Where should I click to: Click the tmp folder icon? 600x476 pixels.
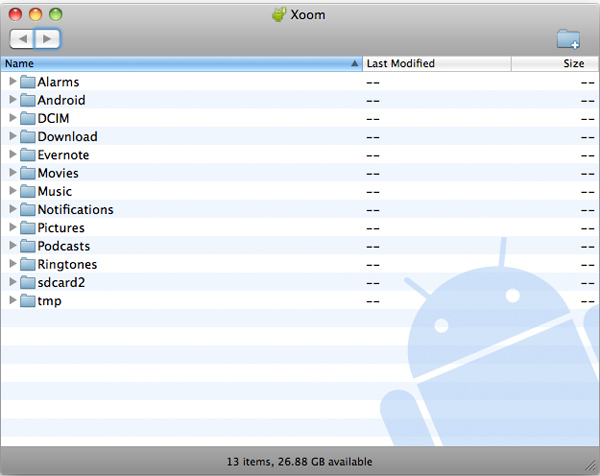pyautogui.click(x=28, y=301)
